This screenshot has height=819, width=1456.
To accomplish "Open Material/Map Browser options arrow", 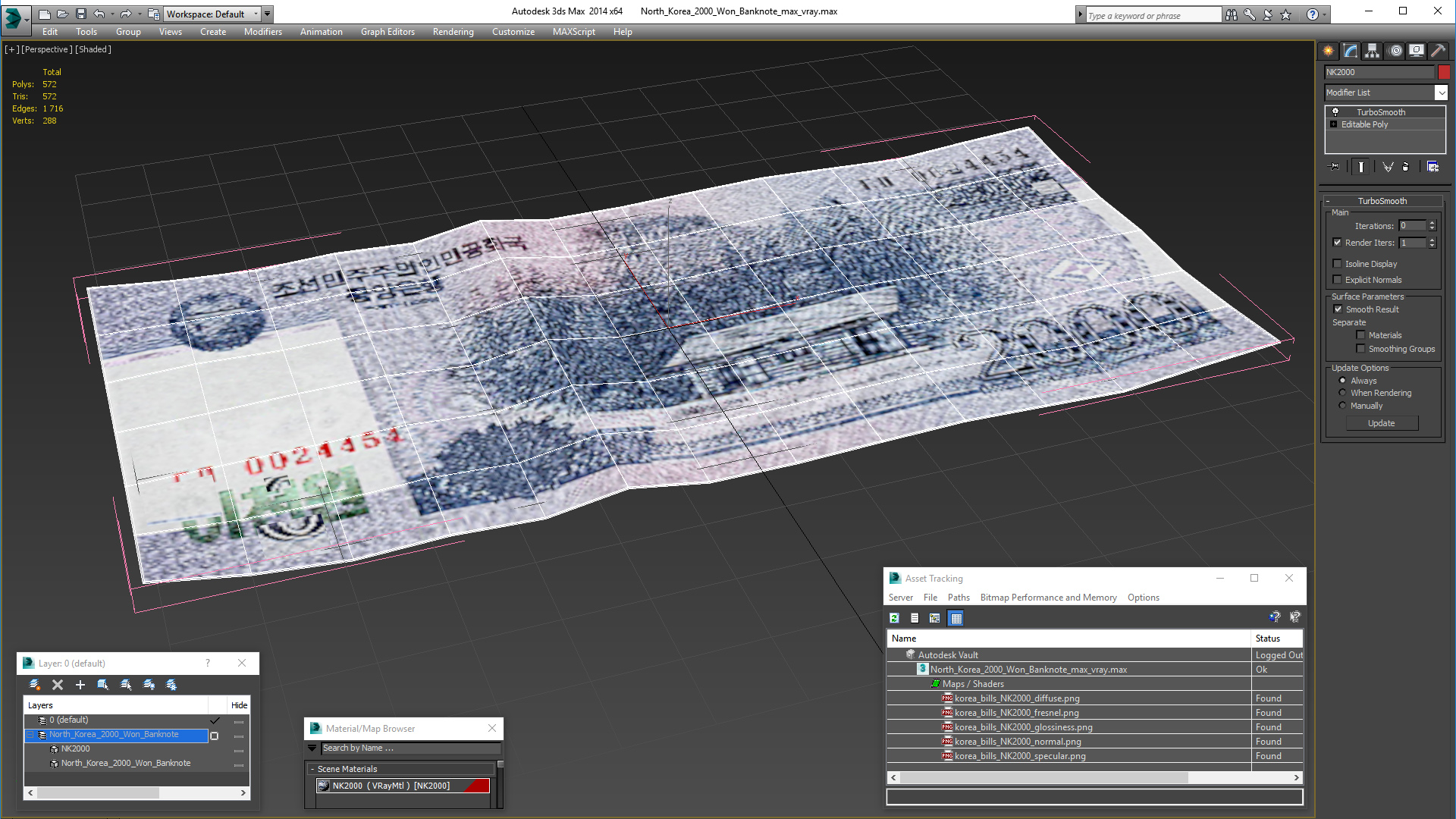I will 312,748.
